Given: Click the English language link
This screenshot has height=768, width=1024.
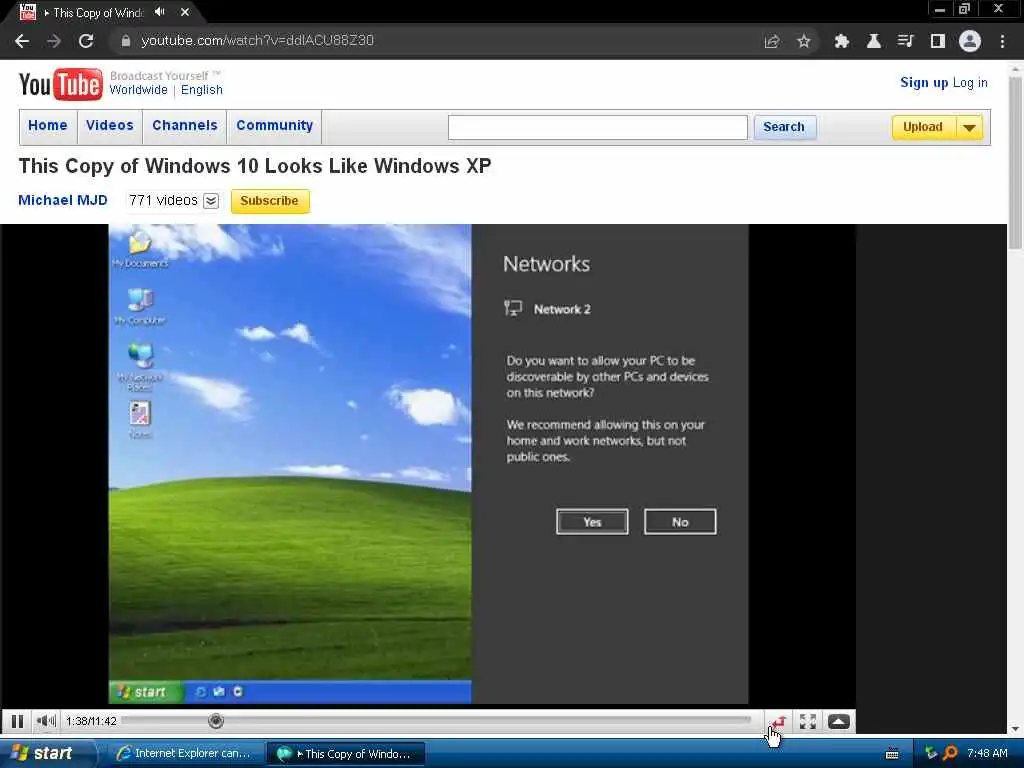Looking at the screenshot, I should tap(202, 89).
